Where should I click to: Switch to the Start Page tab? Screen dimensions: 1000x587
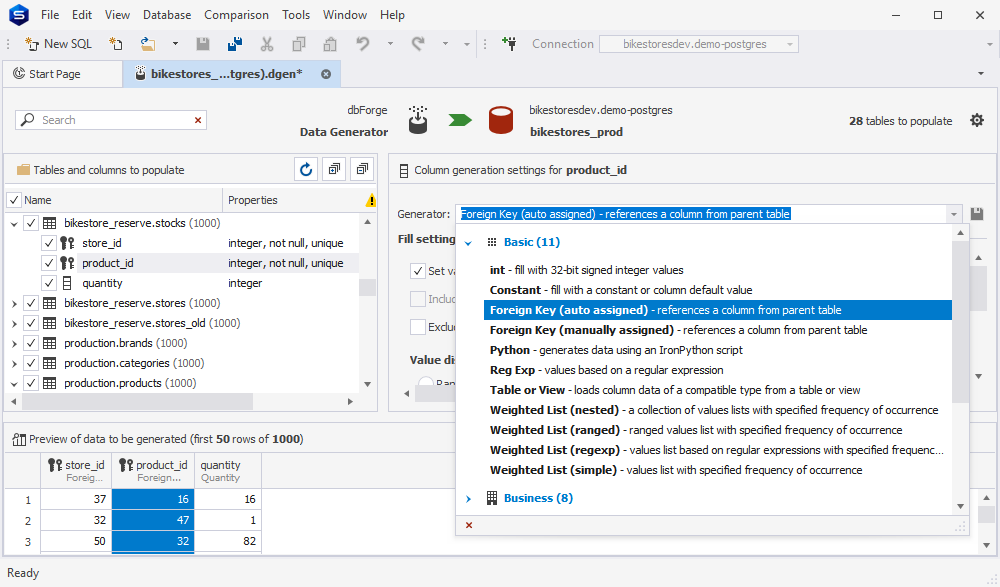[62, 74]
